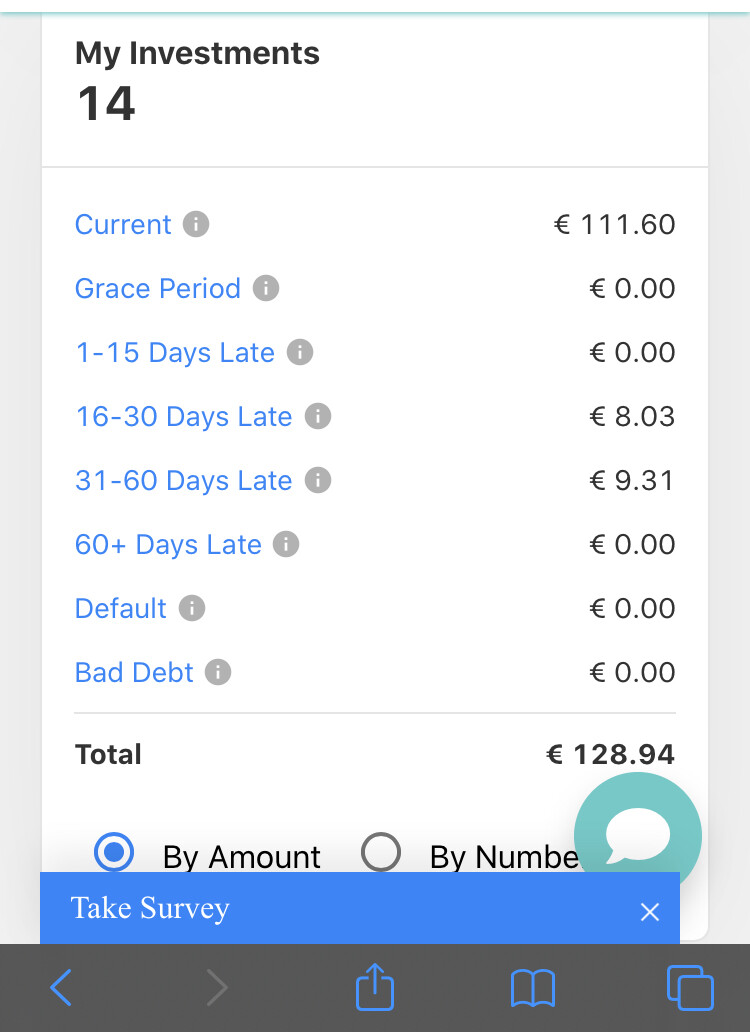Show open Safari tabs
Screen dimensions: 750x1032
point(690,987)
